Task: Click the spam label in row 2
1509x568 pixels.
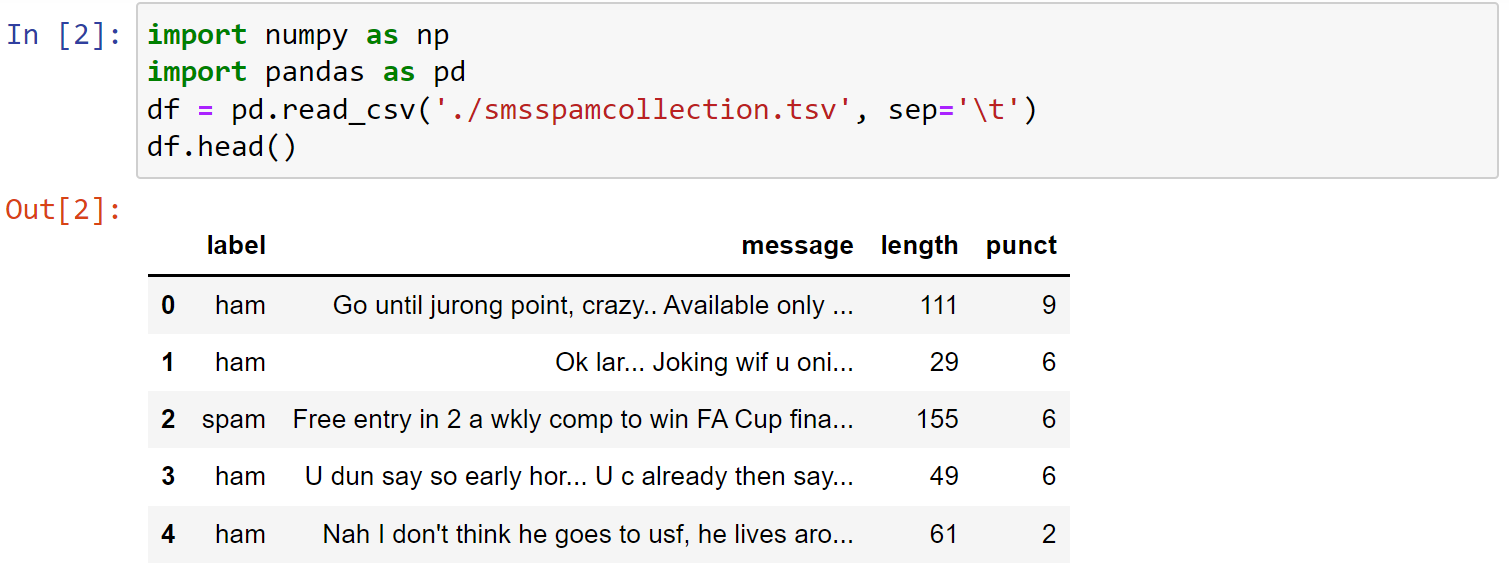Action: point(233,419)
